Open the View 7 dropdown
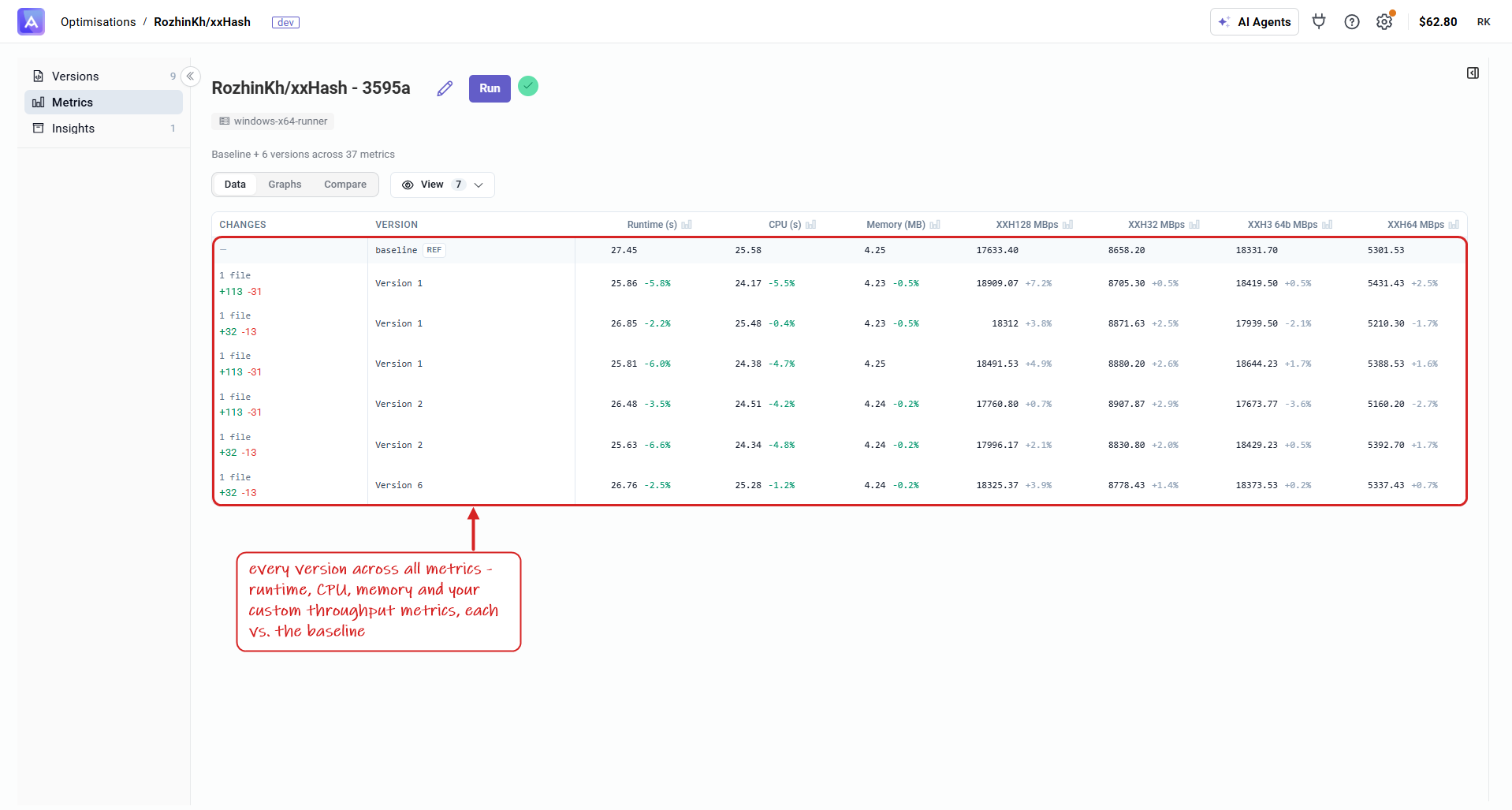The image size is (1512, 810). pos(442,185)
